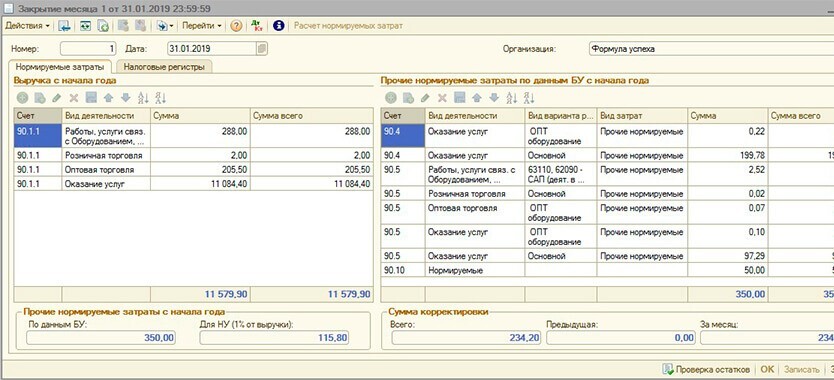The width and height of the screenshot is (834, 380).
Task: Click add row icon in Прочие затраты table toolbar
Action: pos(391,98)
